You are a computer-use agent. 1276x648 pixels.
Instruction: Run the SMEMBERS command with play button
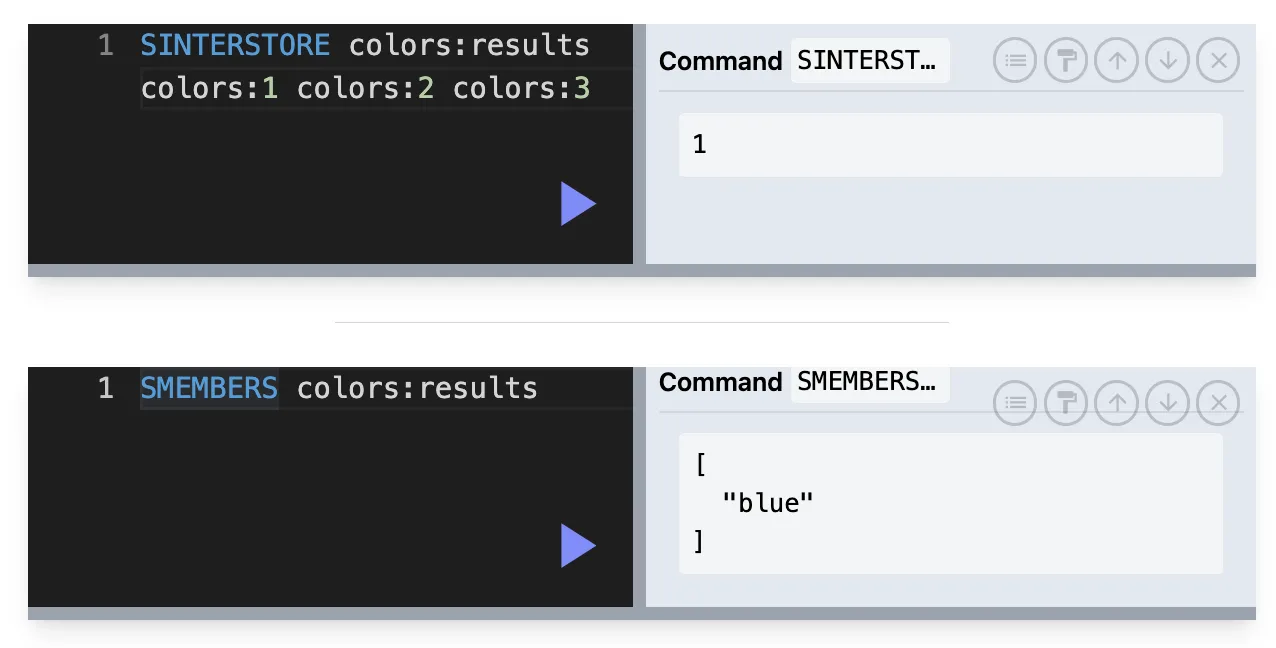click(x=578, y=546)
